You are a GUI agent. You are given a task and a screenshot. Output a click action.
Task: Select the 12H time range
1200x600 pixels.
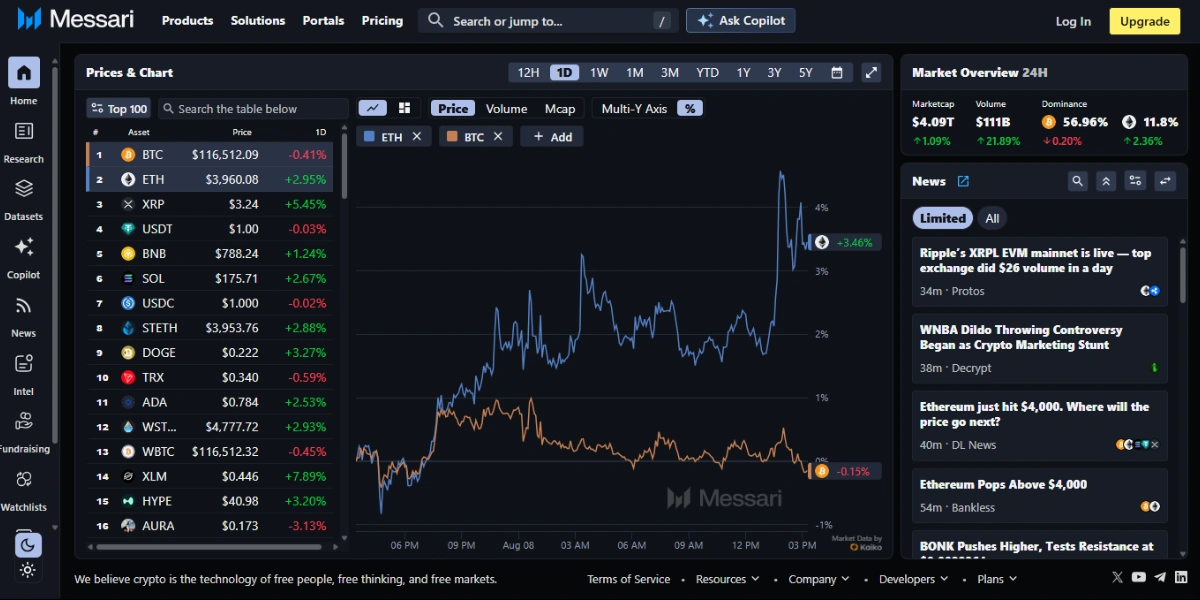pyautogui.click(x=528, y=72)
